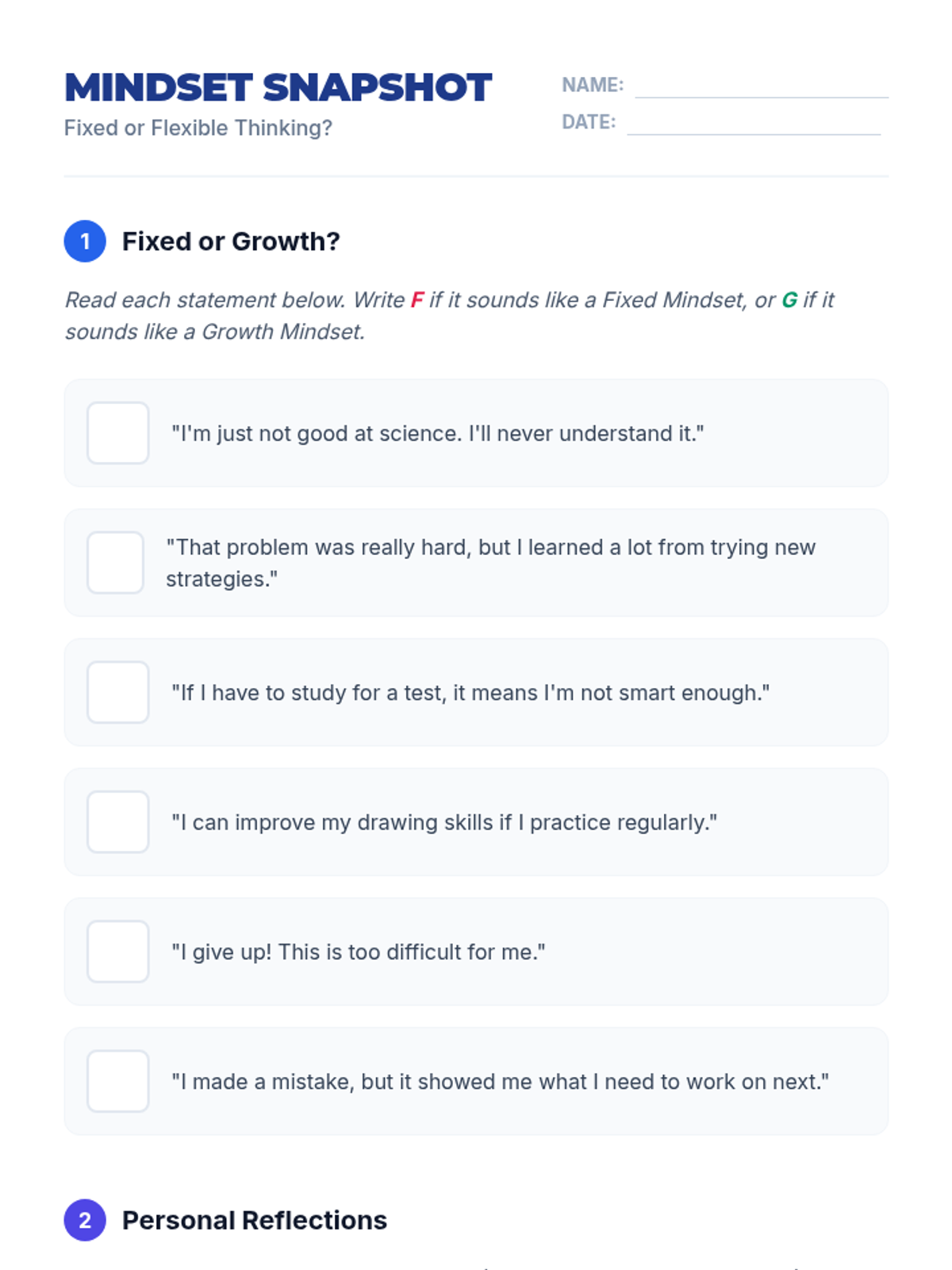Click the NAME: label
This screenshot has width=952, height=1270.
593,85
